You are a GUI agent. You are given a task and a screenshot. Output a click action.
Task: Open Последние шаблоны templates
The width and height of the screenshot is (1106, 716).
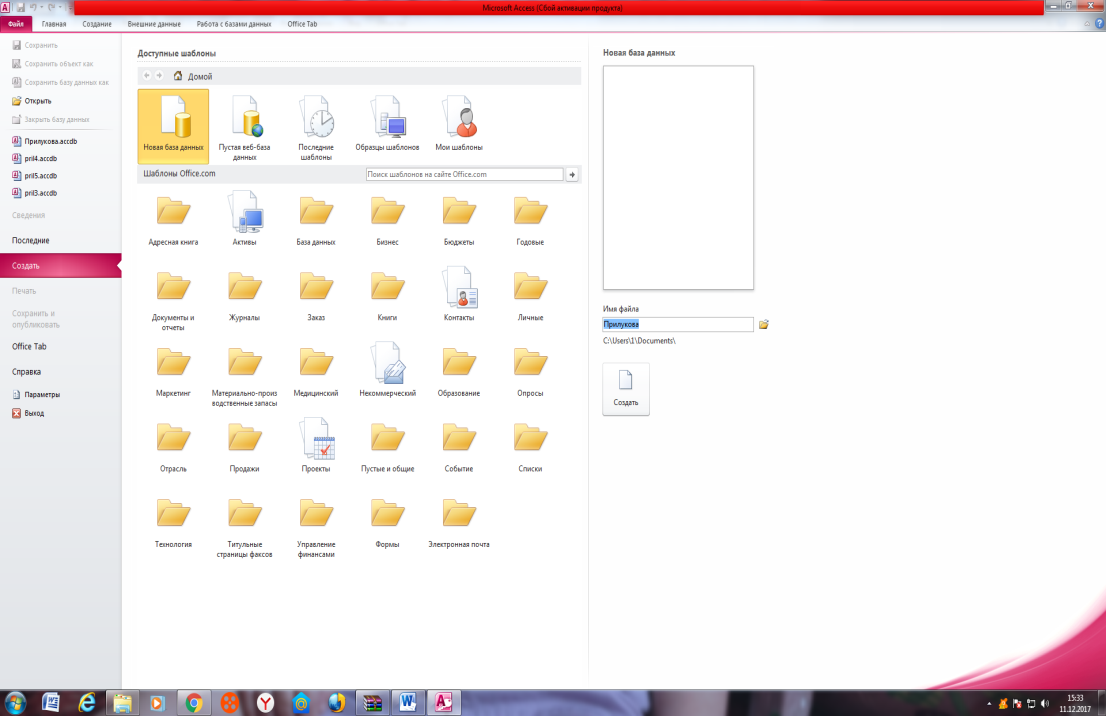pyautogui.click(x=315, y=127)
